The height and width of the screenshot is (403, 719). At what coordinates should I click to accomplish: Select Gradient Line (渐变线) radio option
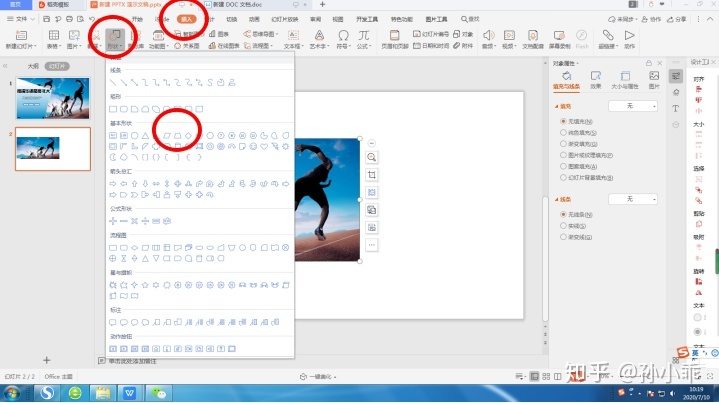[563, 237]
